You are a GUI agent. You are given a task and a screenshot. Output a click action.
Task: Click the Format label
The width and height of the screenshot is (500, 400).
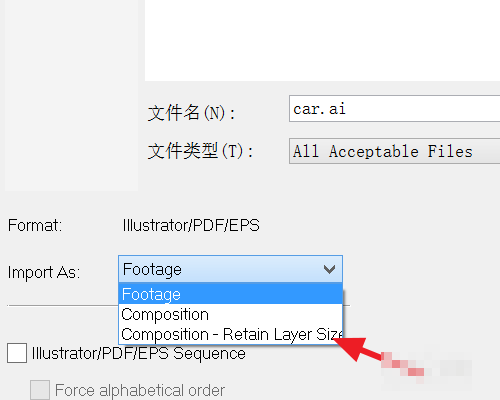pos(35,225)
